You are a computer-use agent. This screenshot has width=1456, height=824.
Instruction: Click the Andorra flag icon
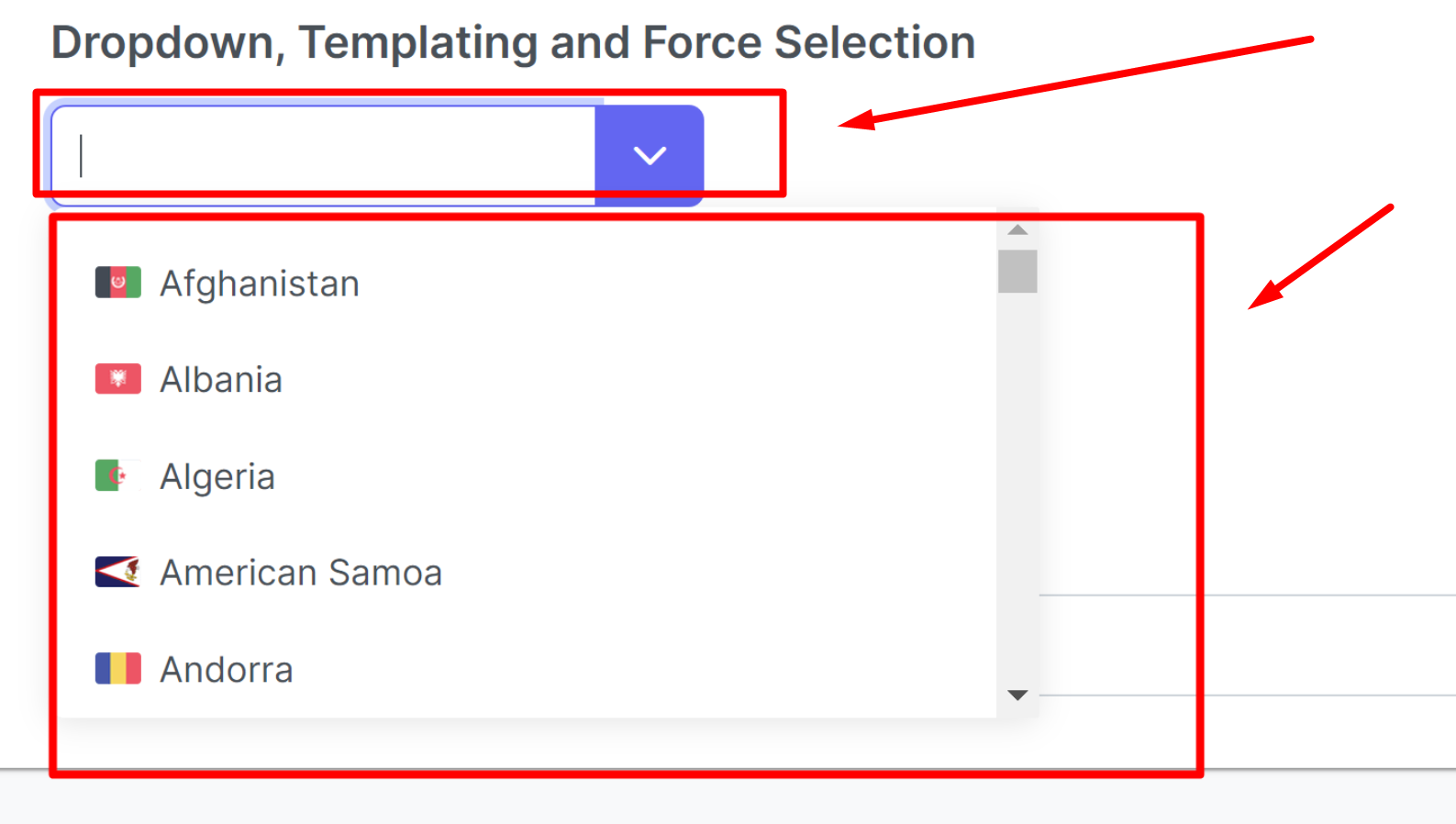pyautogui.click(x=117, y=668)
